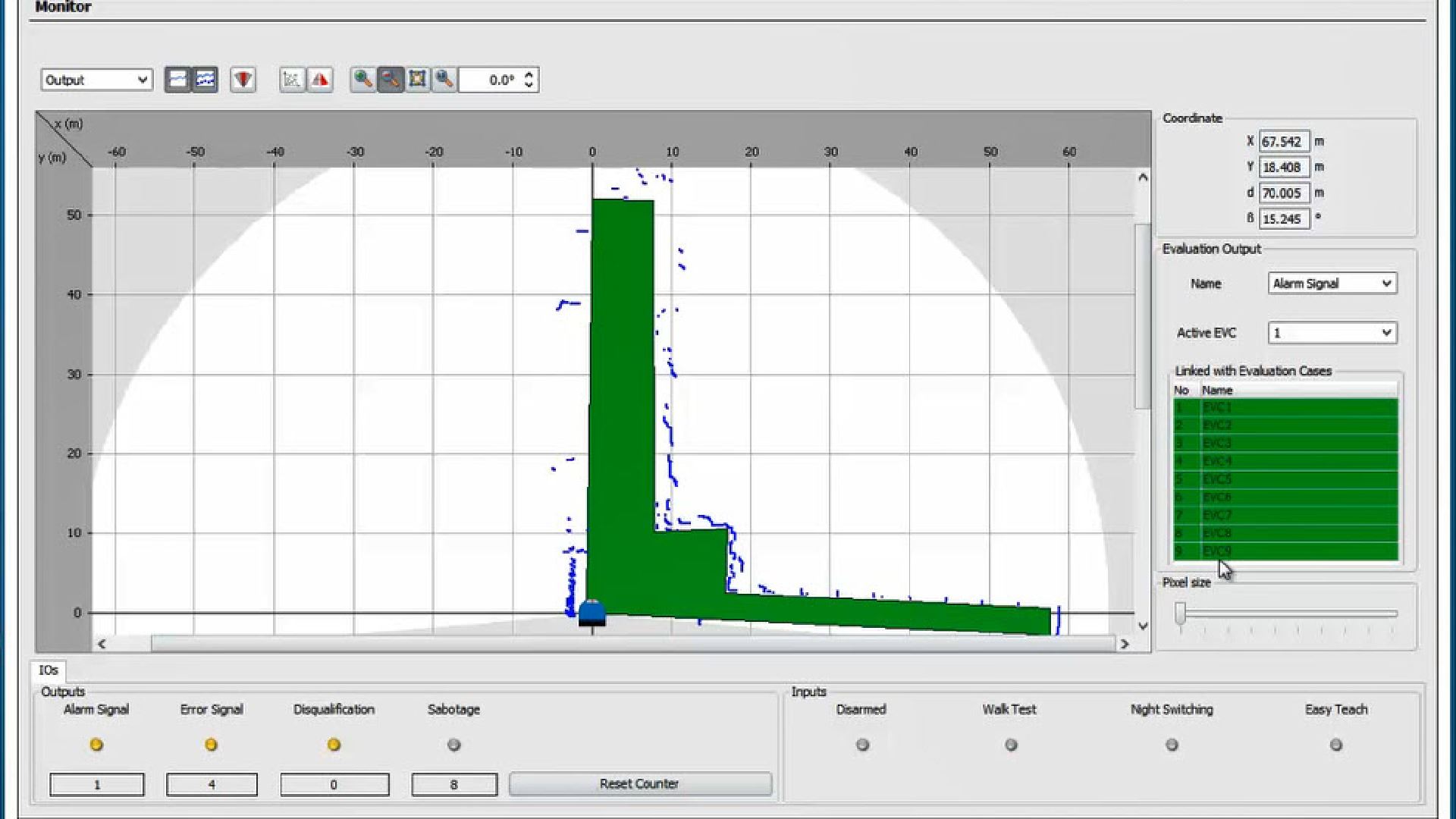Screen dimensions: 1456x819
Task: Toggle the single scan line display icon
Action: pyautogui.click(x=177, y=80)
